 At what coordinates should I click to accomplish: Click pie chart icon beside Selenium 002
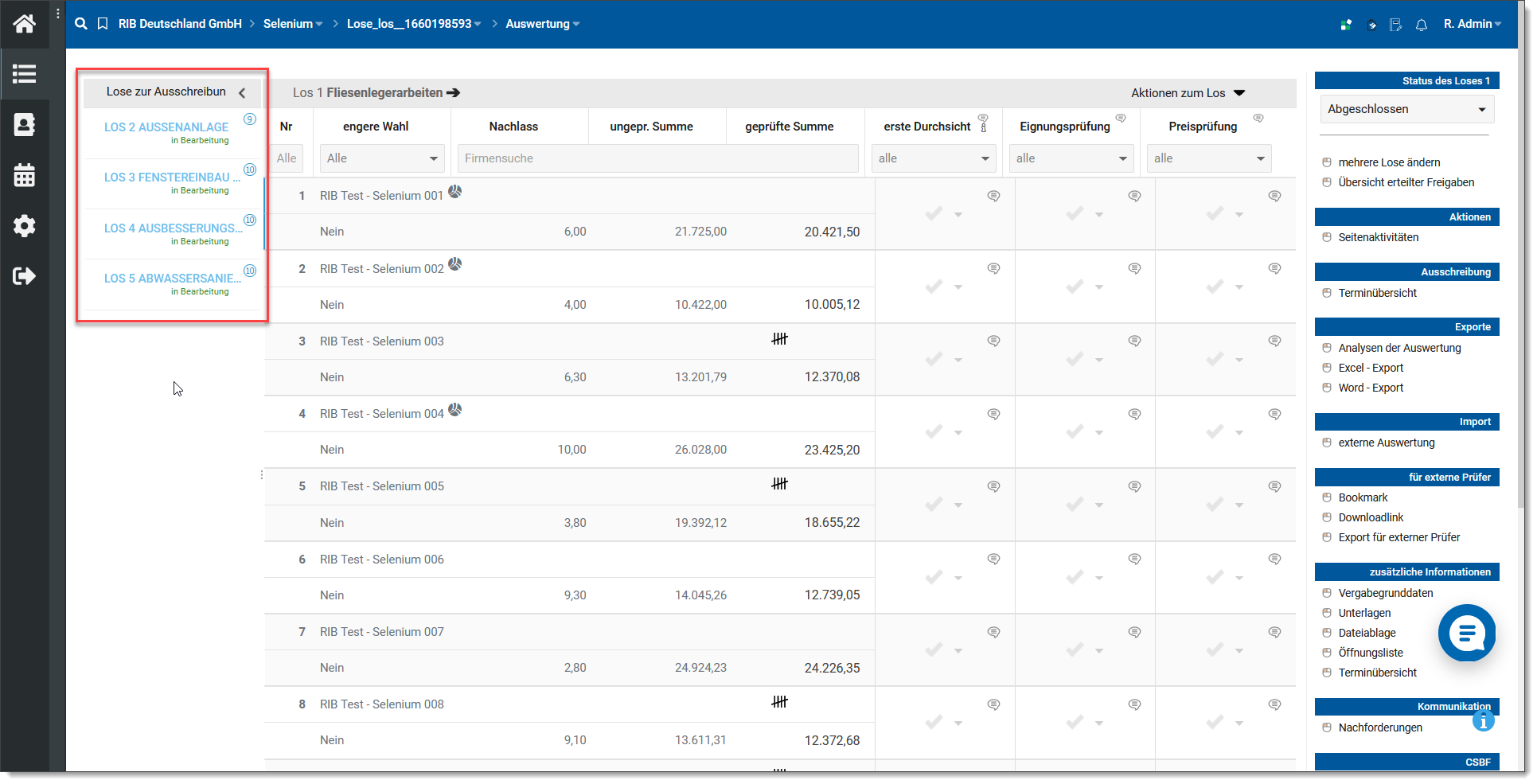click(454, 263)
